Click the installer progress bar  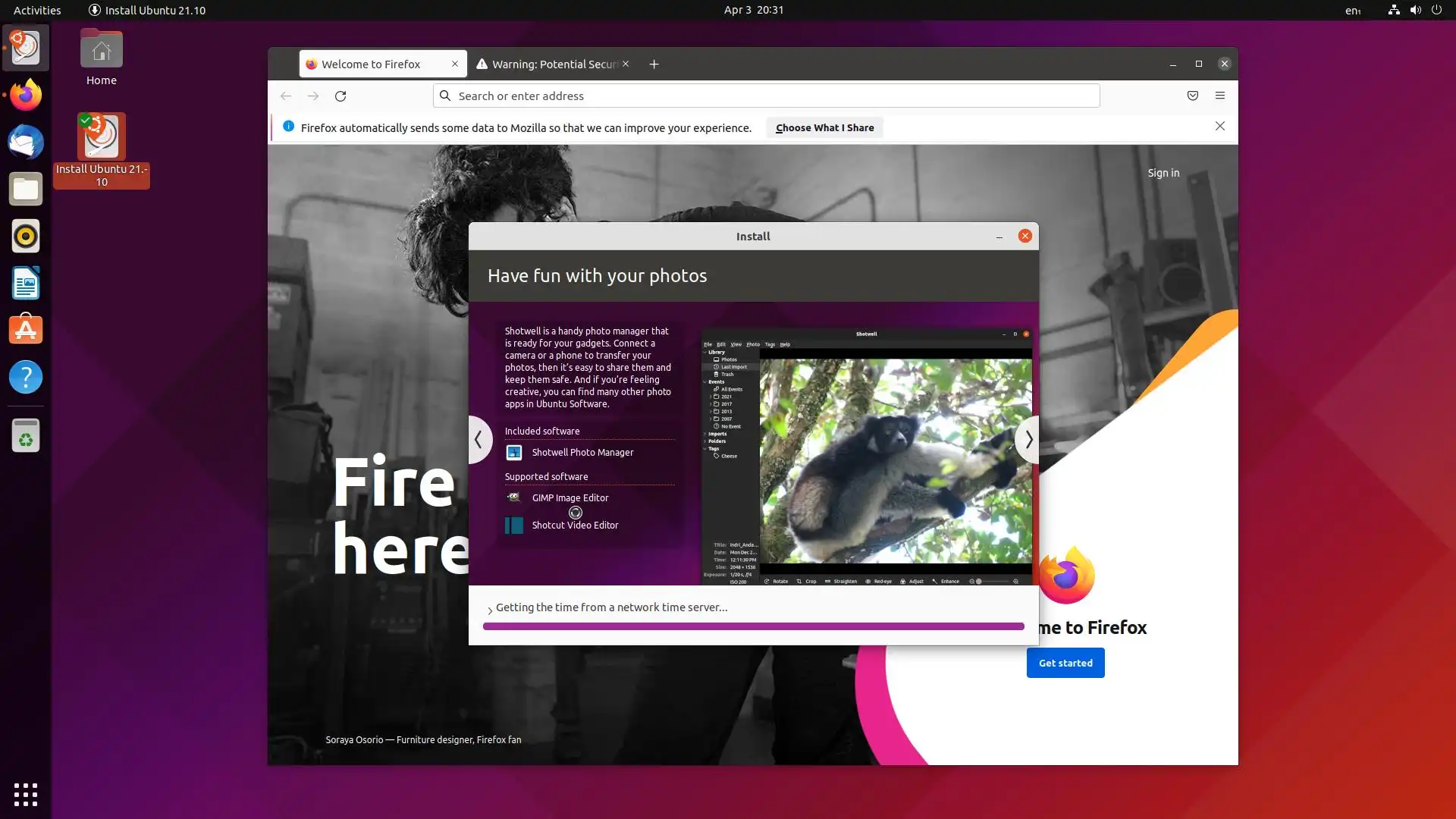(753, 626)
